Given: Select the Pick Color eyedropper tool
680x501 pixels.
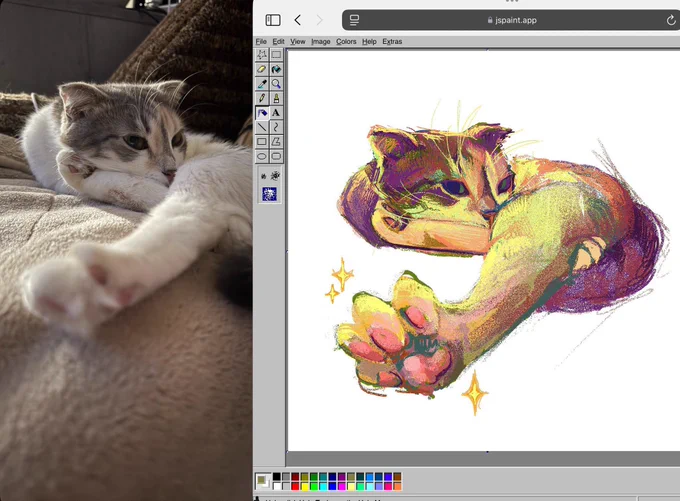Looking at the screenshot, I should click(x=262, y=84).
